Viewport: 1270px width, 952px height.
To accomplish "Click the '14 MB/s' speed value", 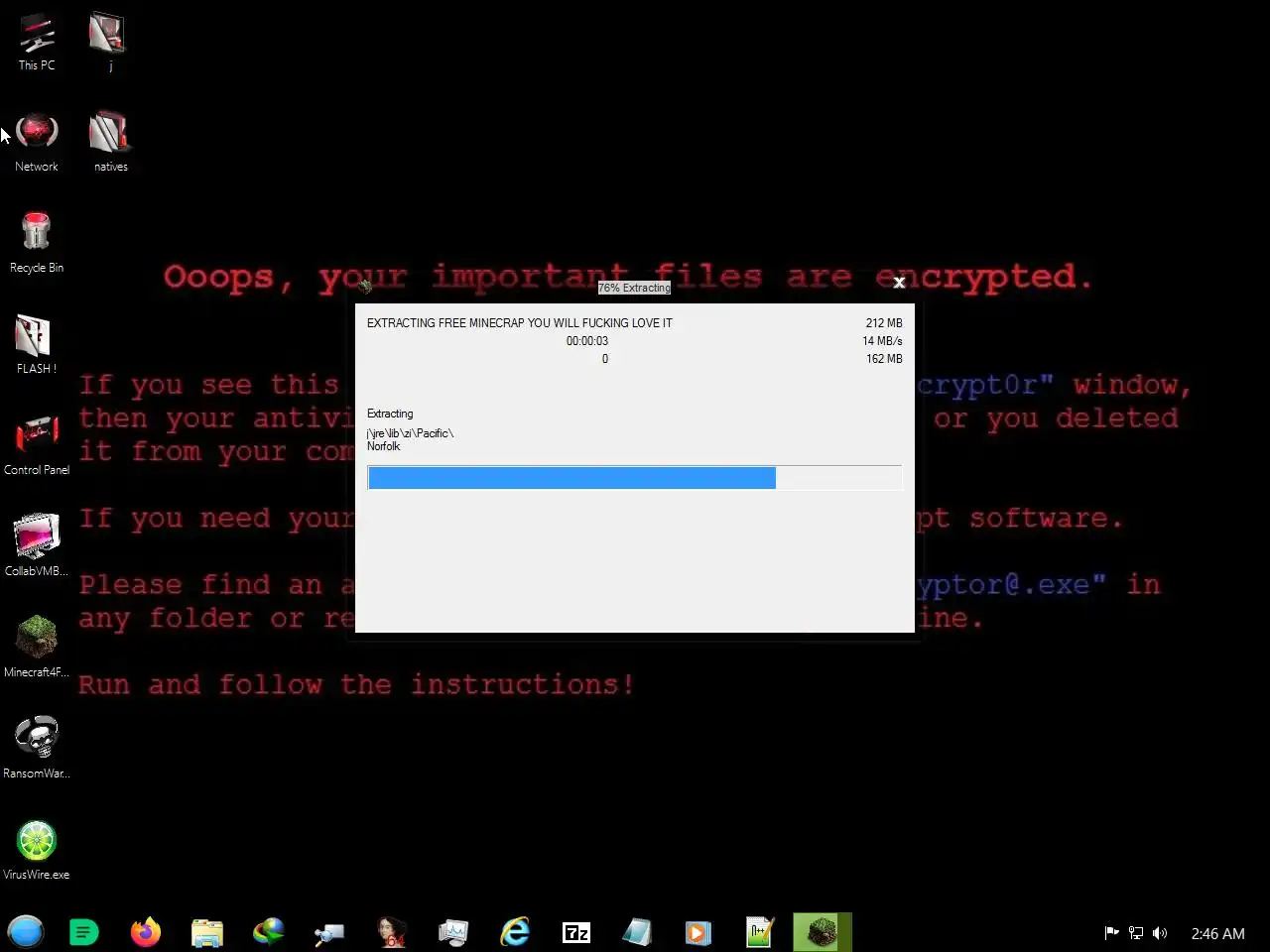I will click(x=882, y=341).
